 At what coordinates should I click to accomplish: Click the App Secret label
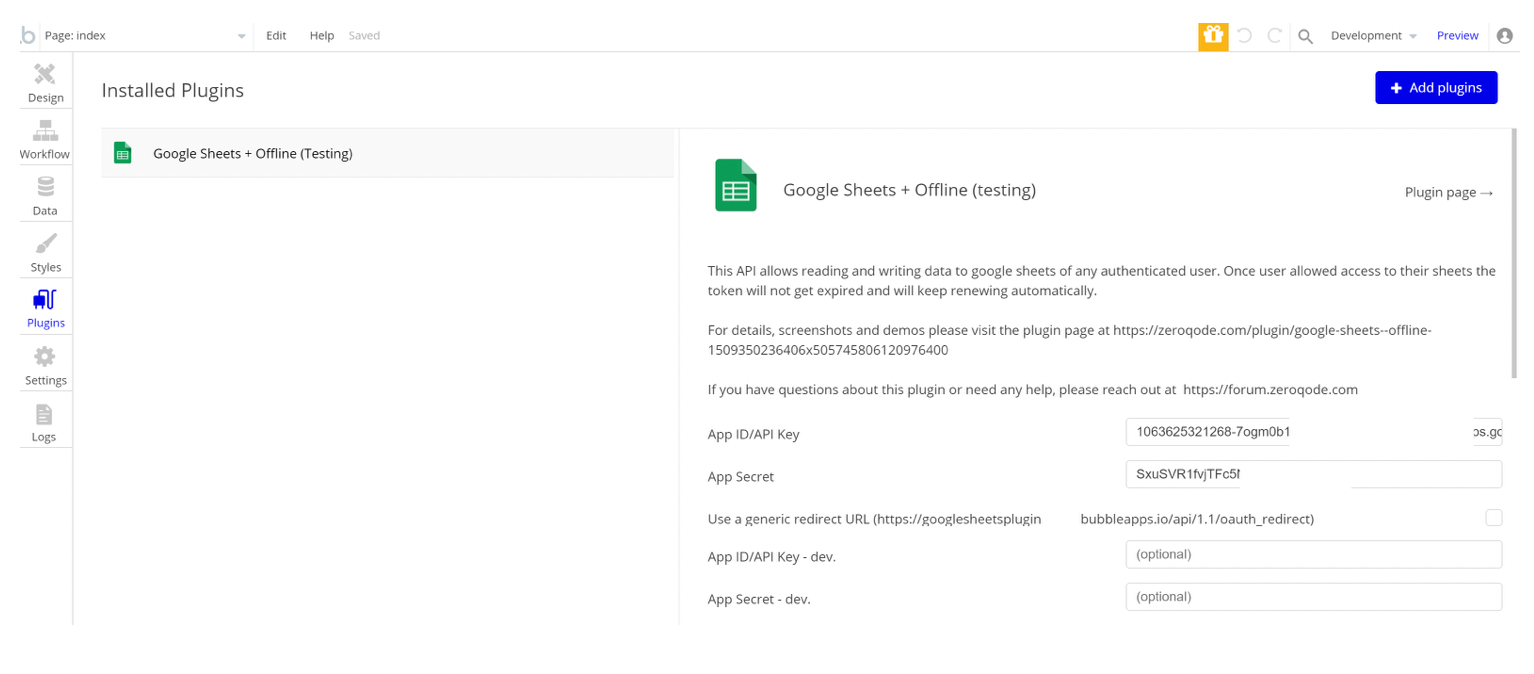click(741, 477)
